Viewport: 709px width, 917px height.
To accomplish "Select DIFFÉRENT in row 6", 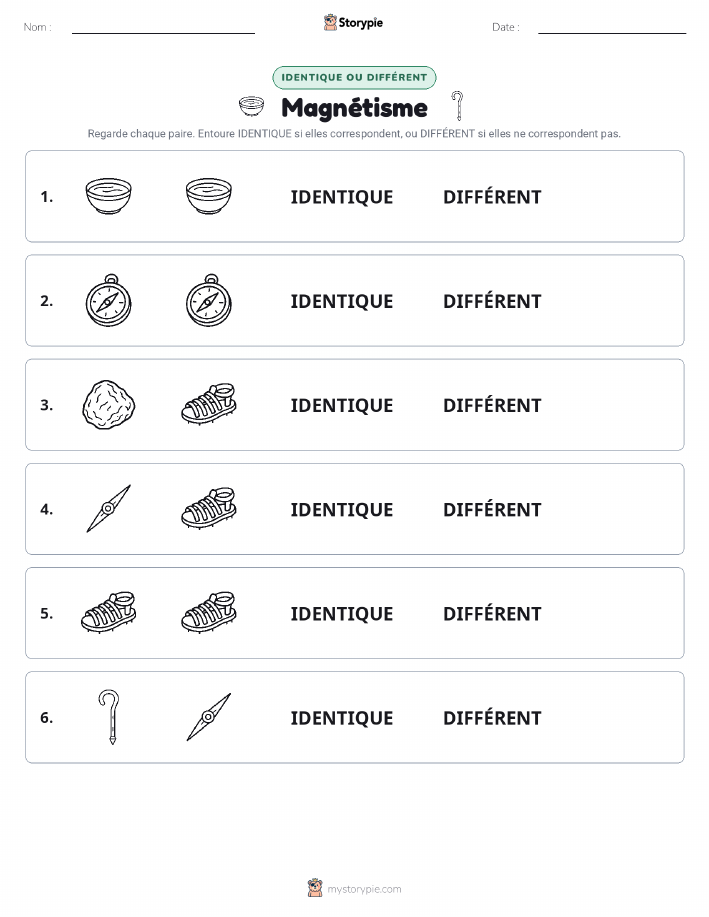I will 492,718.
